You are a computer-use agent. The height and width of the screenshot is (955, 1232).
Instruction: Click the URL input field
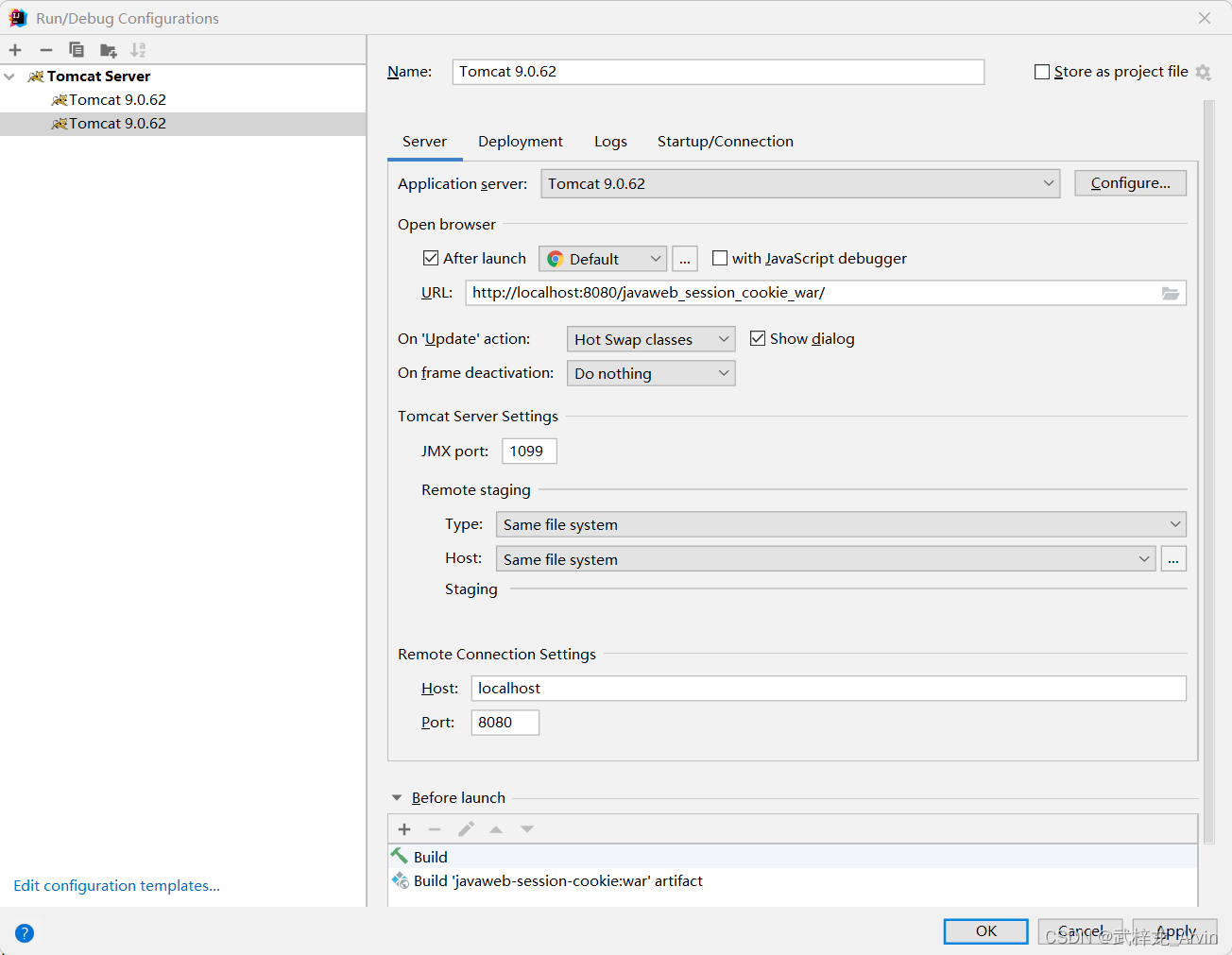tap(826, 293)
